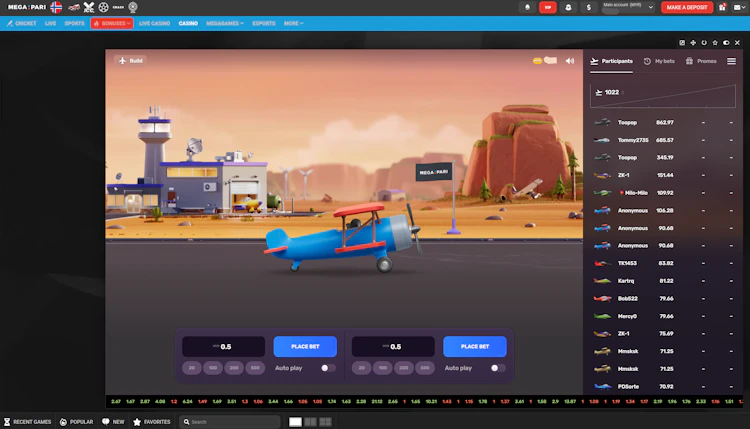The width and height of the screenshot is (750, 429).
Task: Open the Popular games filter
Action: pos(76,422)
